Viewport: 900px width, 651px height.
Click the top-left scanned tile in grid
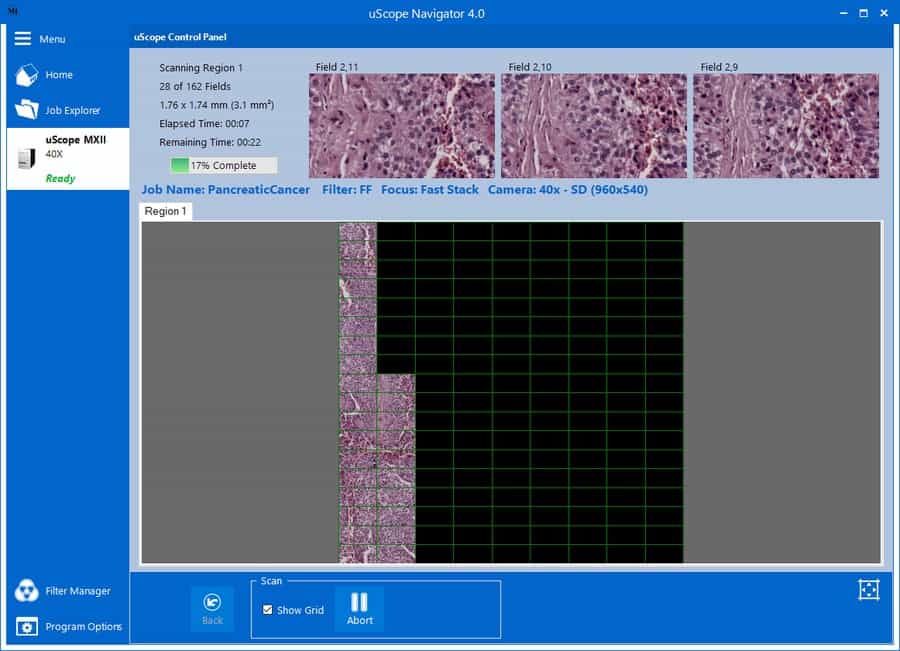(357, 232)
